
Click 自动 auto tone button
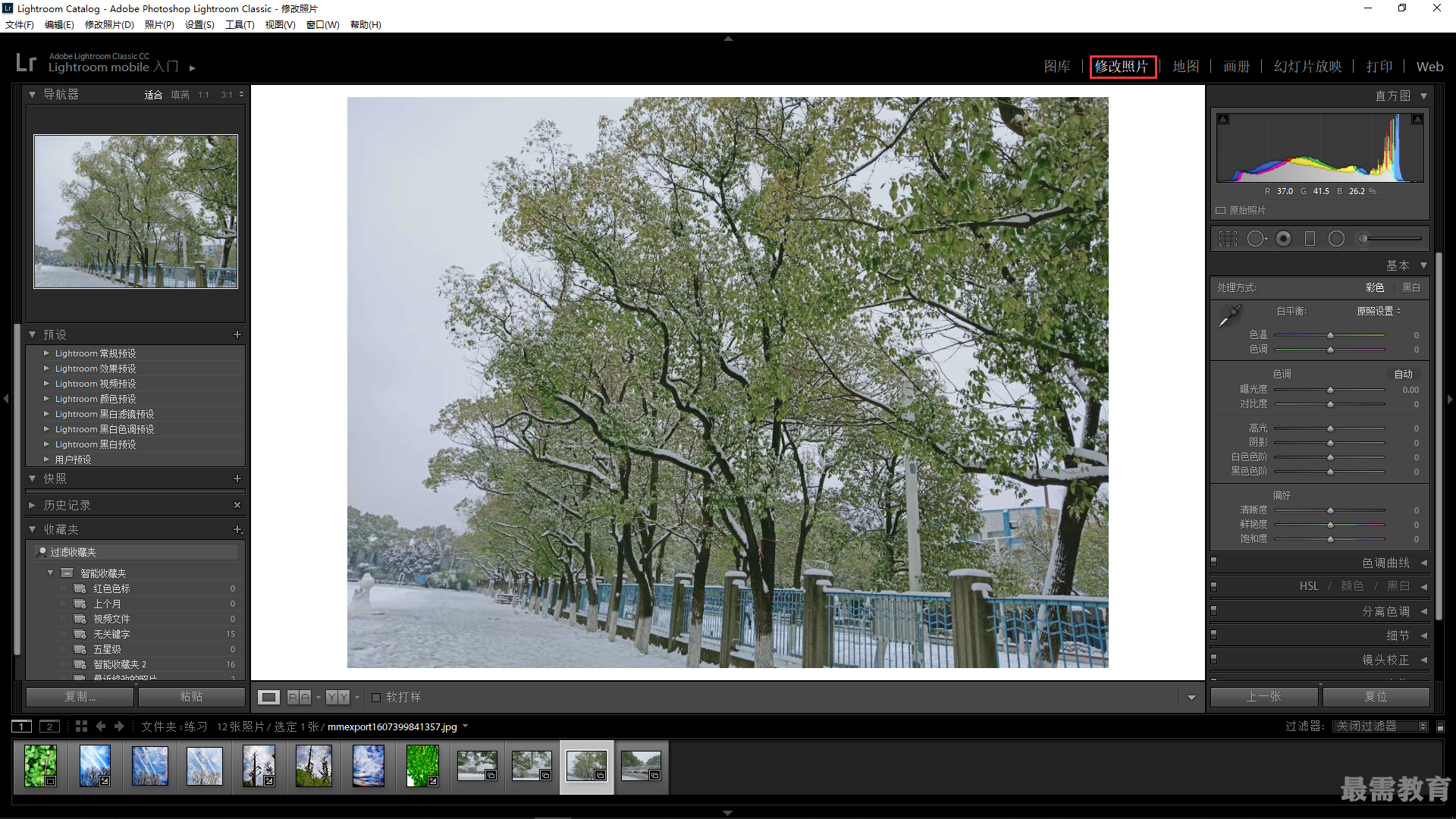tap(1404, 374)
